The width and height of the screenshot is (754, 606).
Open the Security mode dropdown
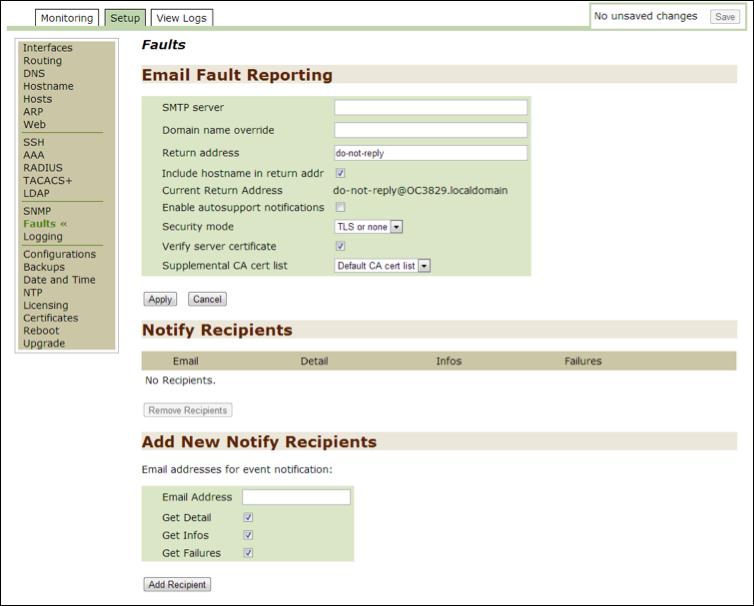coord(368,227)
